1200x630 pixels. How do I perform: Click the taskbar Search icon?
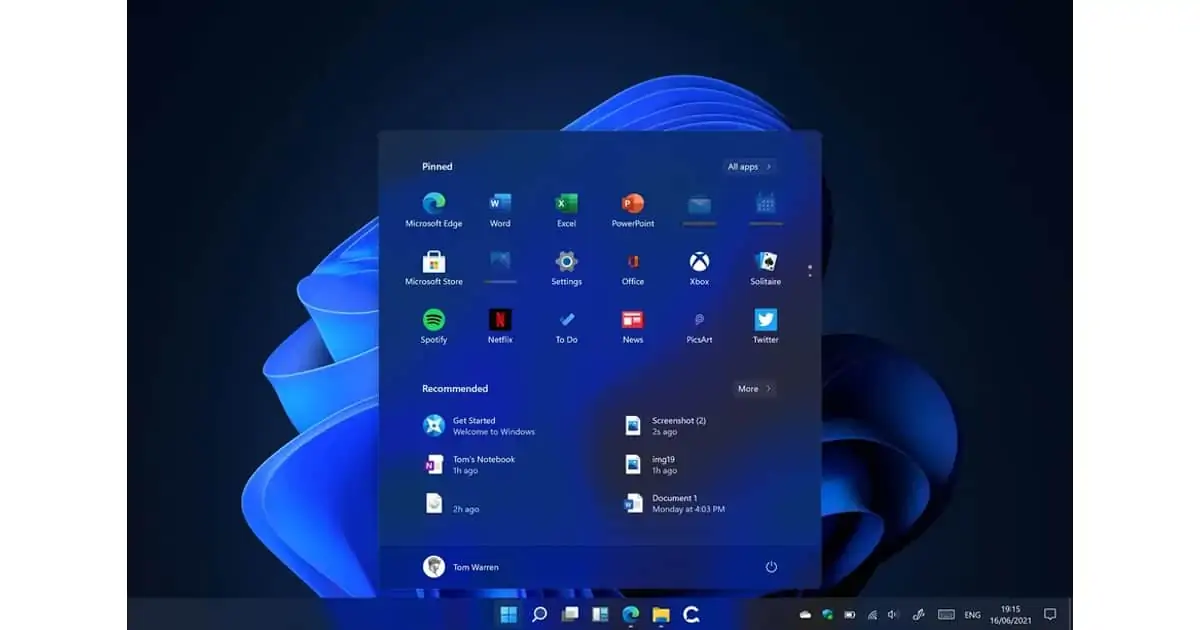pyautogui.click(x=539, y=614)
